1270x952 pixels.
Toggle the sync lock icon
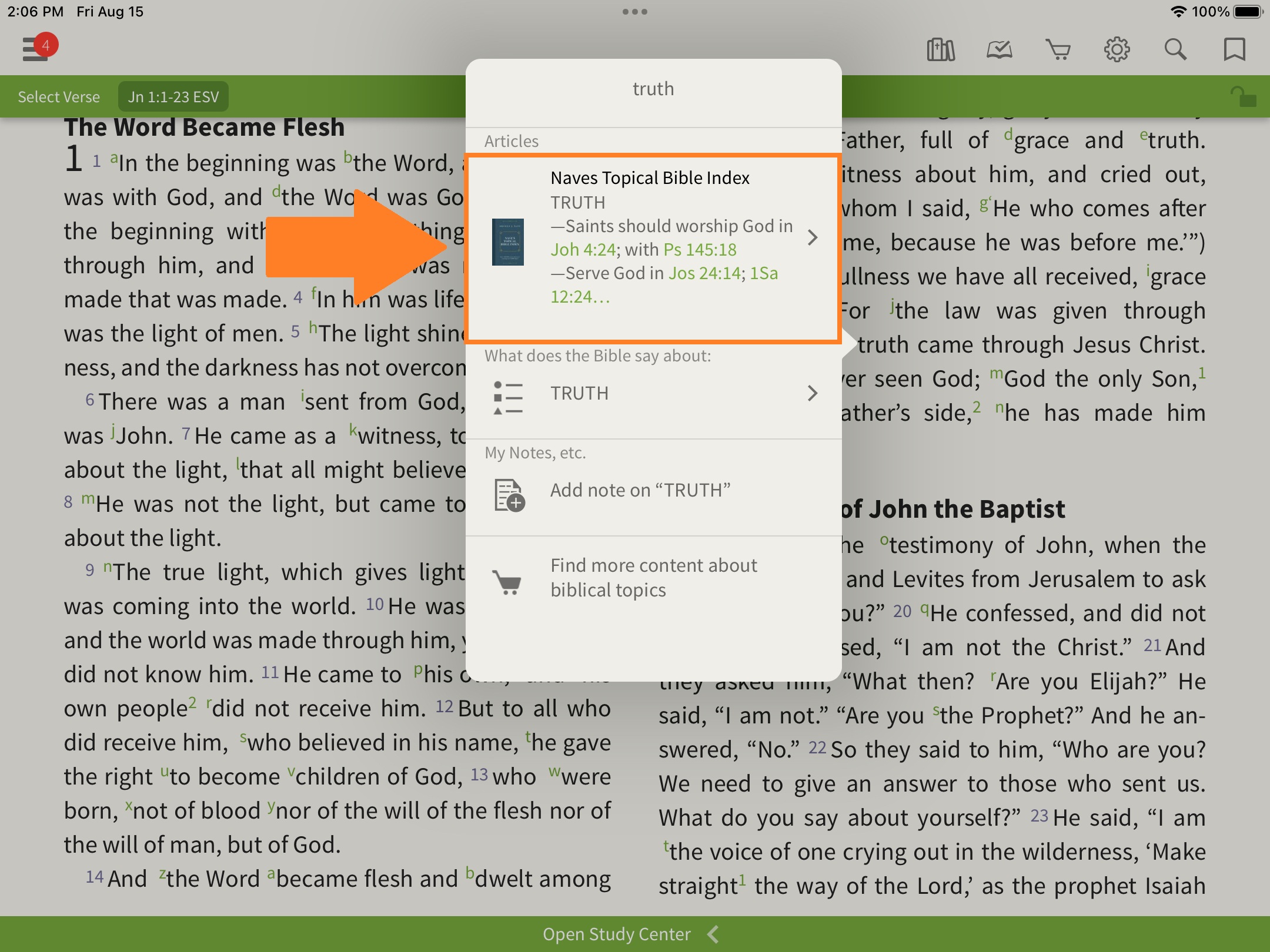coord(1243,97)
